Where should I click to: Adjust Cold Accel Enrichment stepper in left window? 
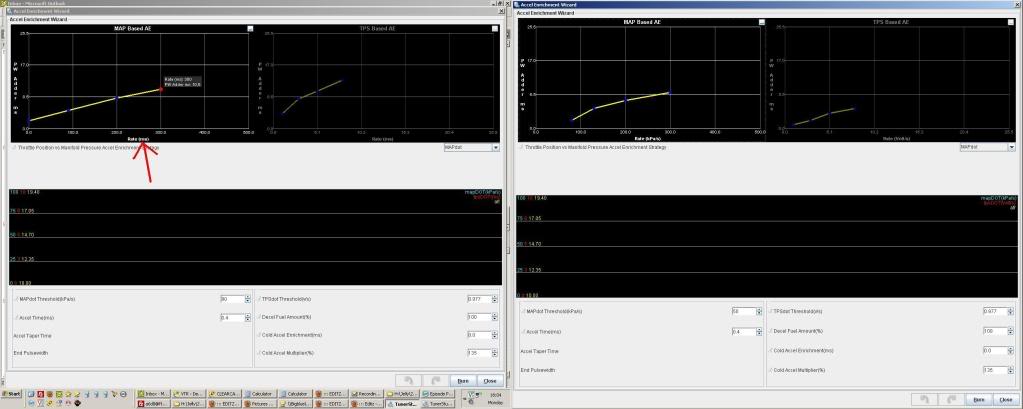pos(495,335)
